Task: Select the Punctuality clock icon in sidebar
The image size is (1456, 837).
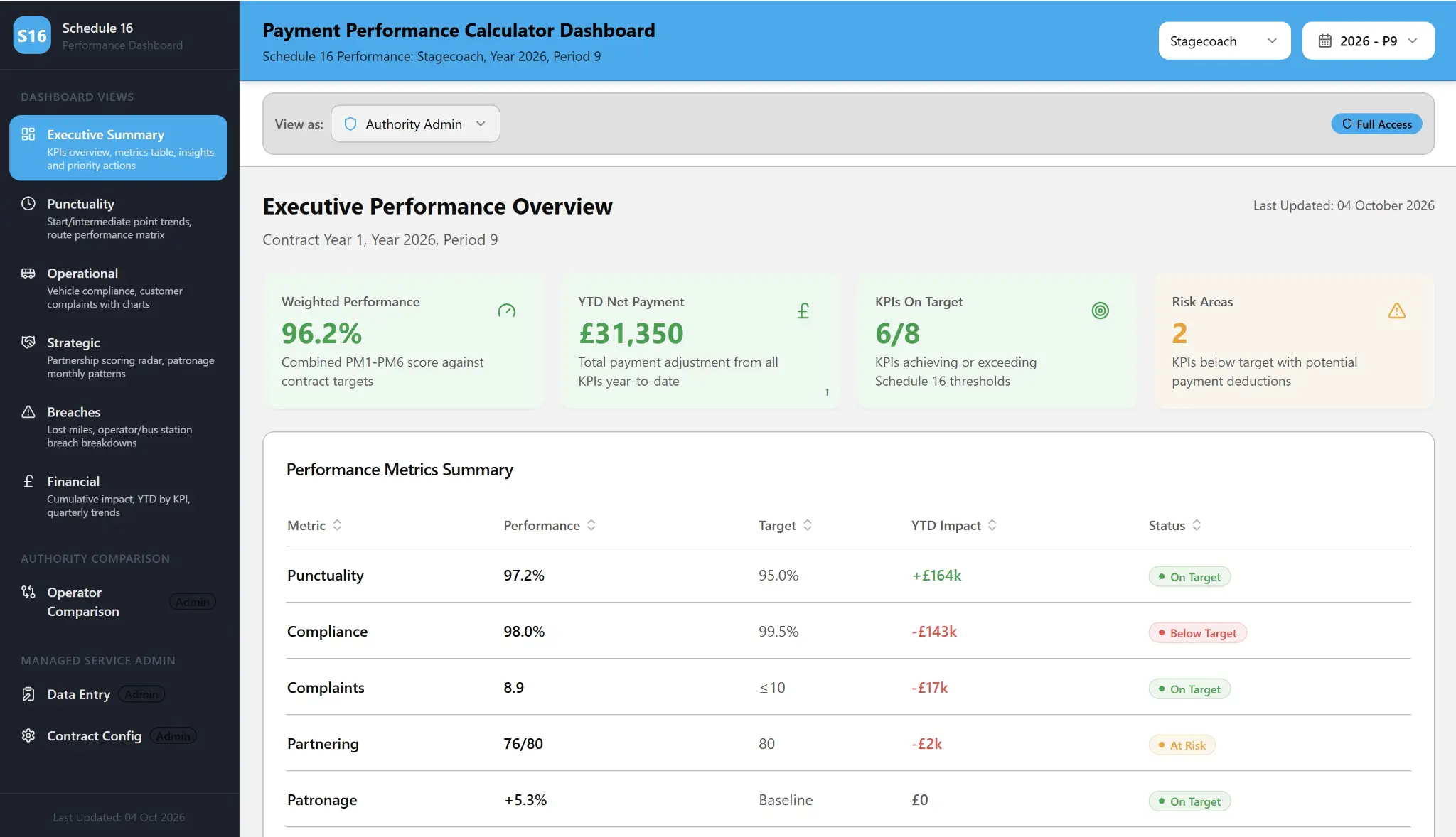Action: point(28,204)
